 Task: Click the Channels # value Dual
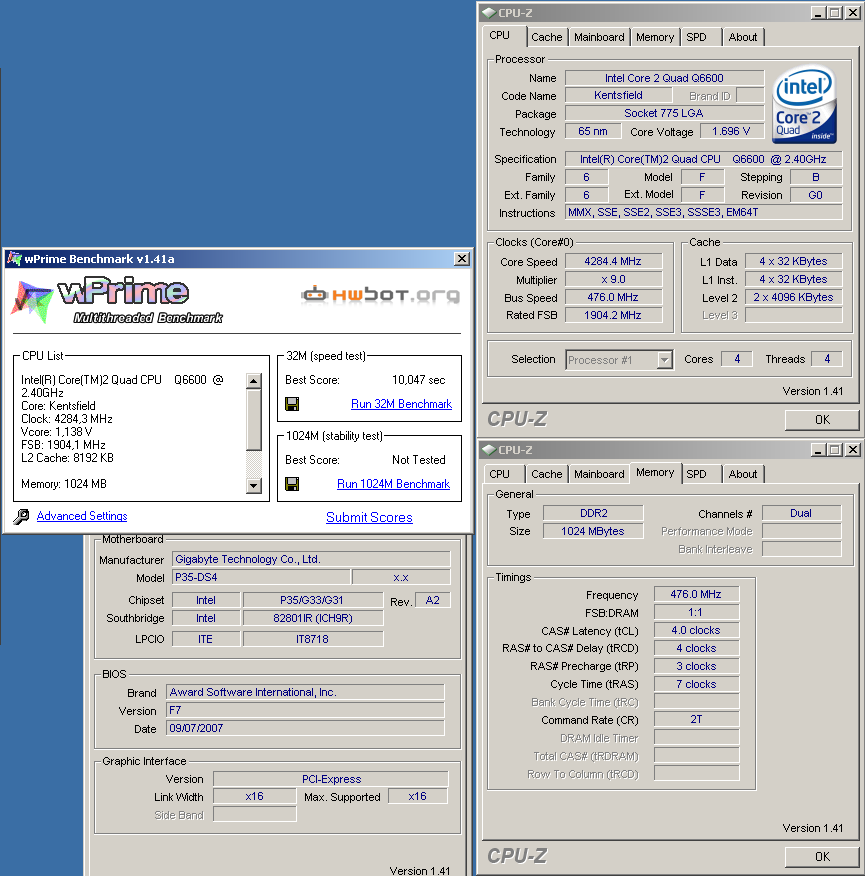tap(801, 513)
